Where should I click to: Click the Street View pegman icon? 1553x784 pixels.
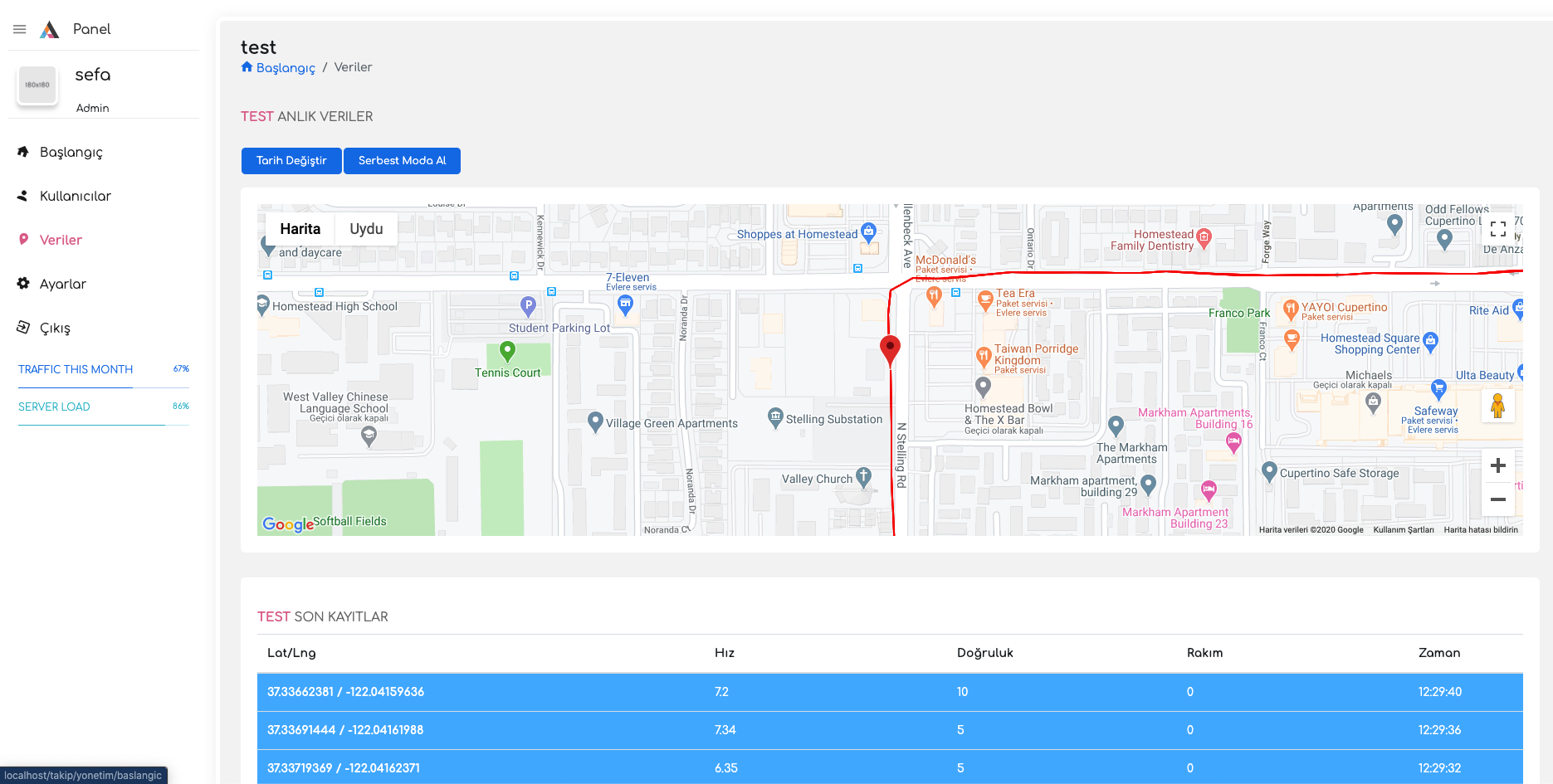1498,406
